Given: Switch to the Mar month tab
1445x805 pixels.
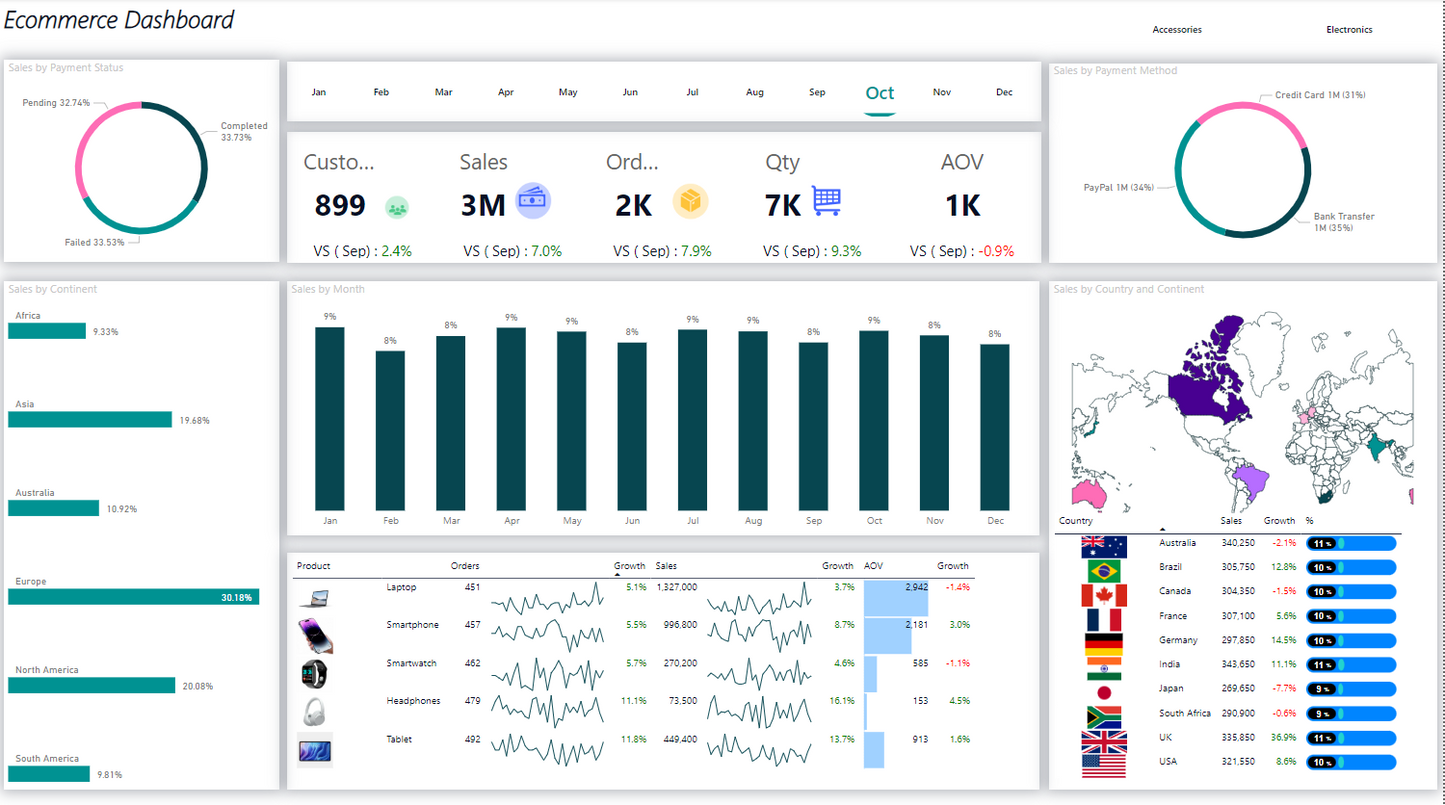Looking at the screenshot, I should pos(443,93).
